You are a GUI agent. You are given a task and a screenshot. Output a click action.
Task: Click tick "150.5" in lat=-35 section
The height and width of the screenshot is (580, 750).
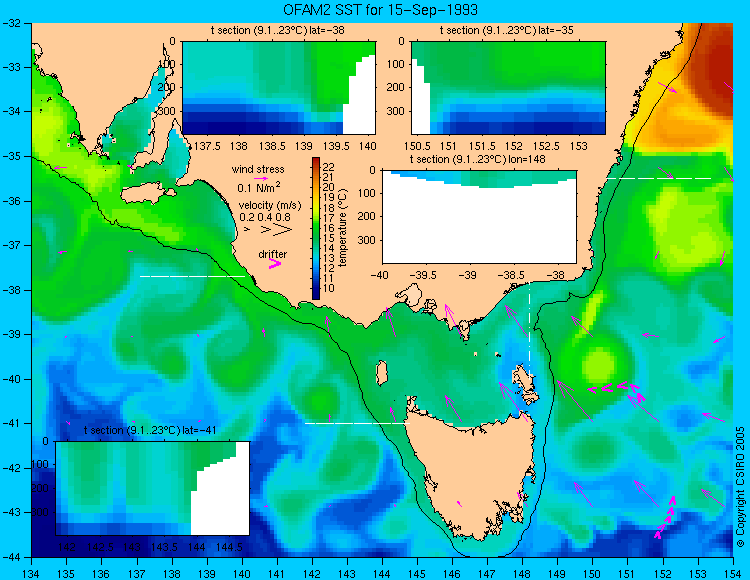coord(418,146)
